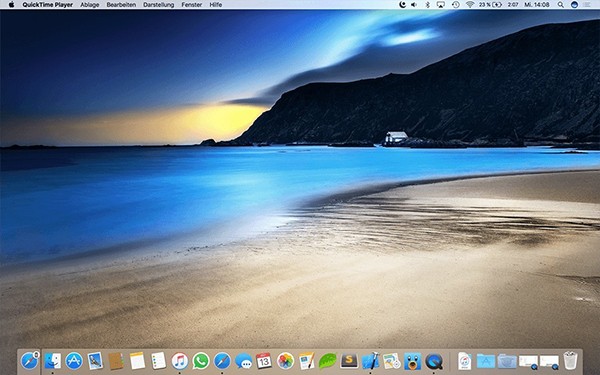The image size is (600, 375).
Task: Open WhatsApp from the Dock
Action: pyautogui.click(x=201, y=361)
